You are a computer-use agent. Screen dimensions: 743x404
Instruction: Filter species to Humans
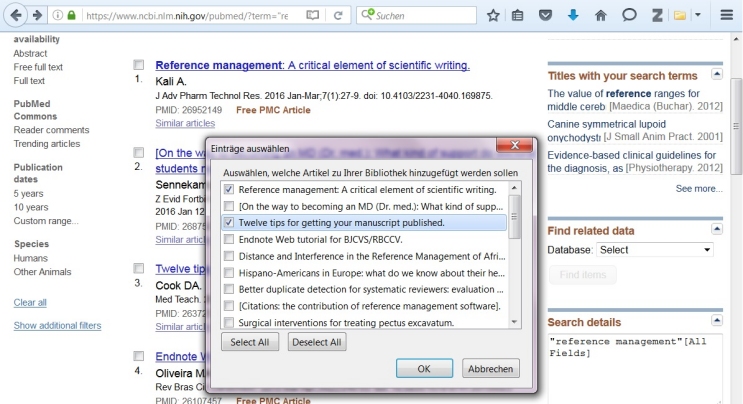tap(30, 258)
